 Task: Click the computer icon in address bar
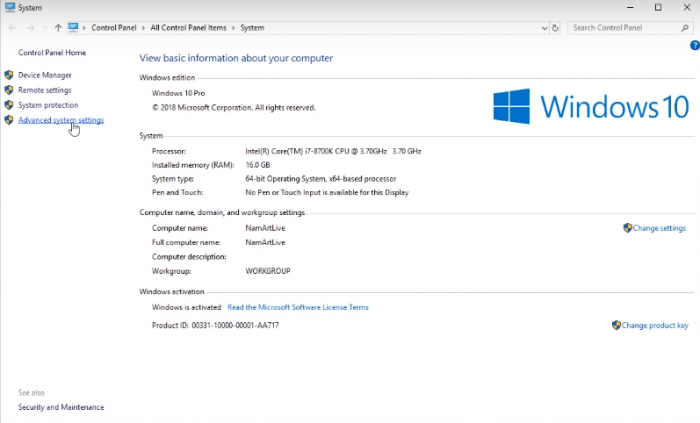73,27
